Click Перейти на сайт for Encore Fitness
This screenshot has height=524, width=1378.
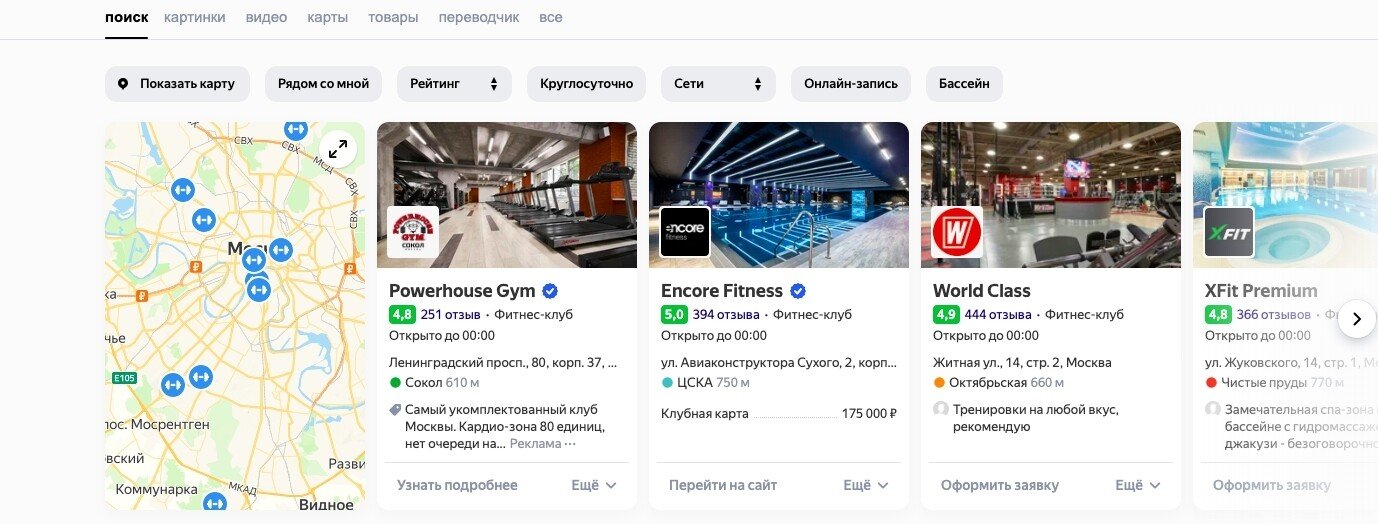(x=723, y=485)
